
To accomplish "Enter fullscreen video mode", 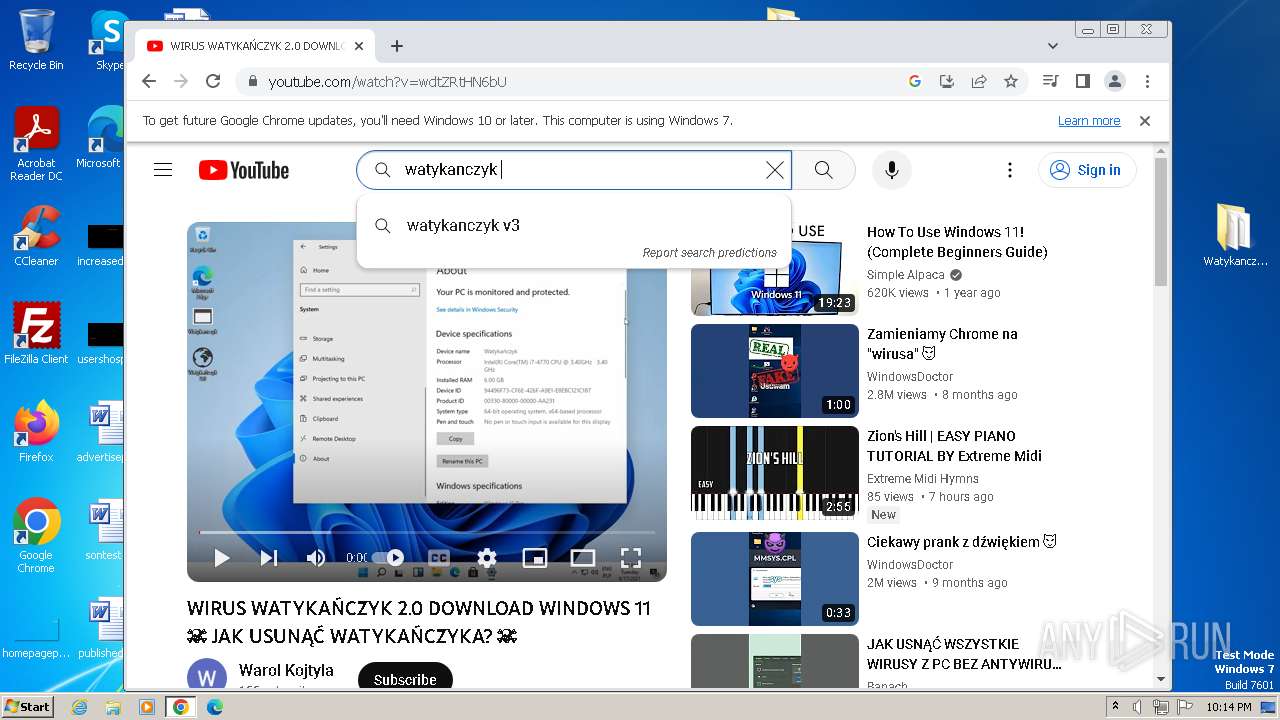I will [x=630, y=558].
